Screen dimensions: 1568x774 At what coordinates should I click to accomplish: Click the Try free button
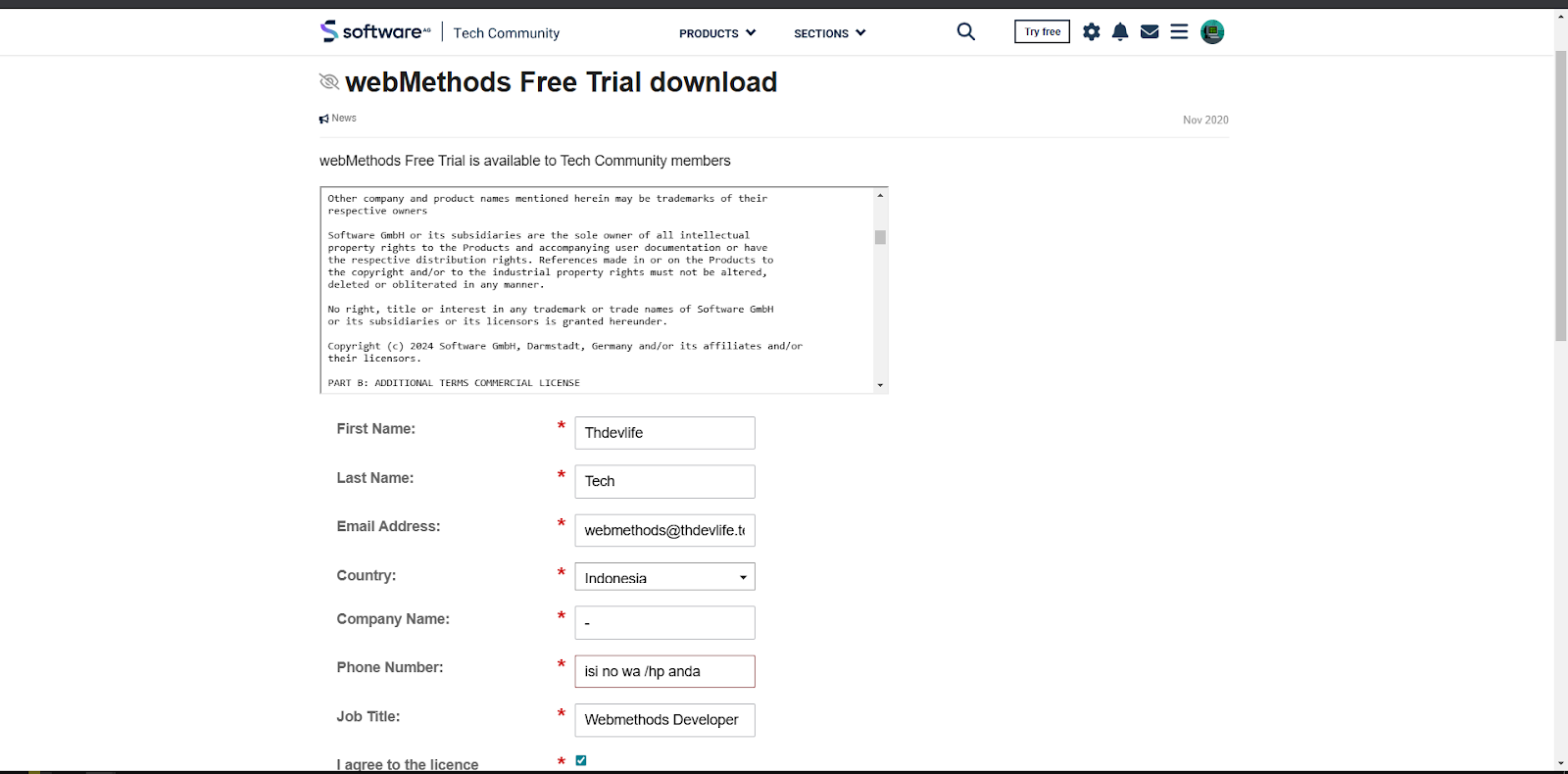pos(1042,32)
